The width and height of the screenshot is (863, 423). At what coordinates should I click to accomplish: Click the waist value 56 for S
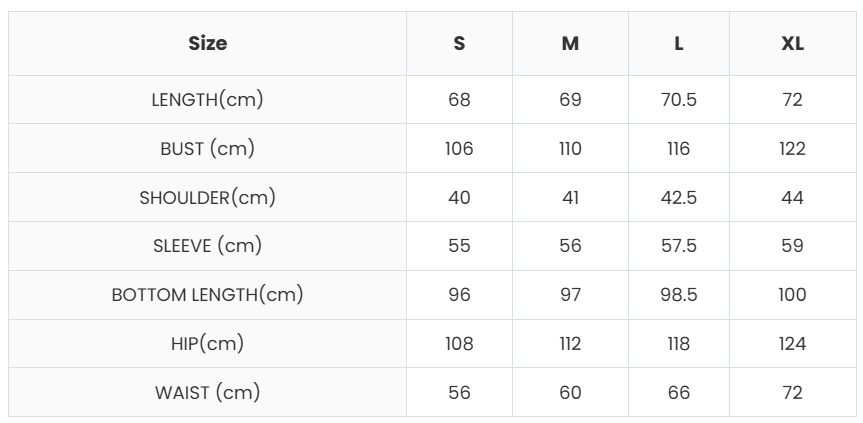(x=459, y=393)
